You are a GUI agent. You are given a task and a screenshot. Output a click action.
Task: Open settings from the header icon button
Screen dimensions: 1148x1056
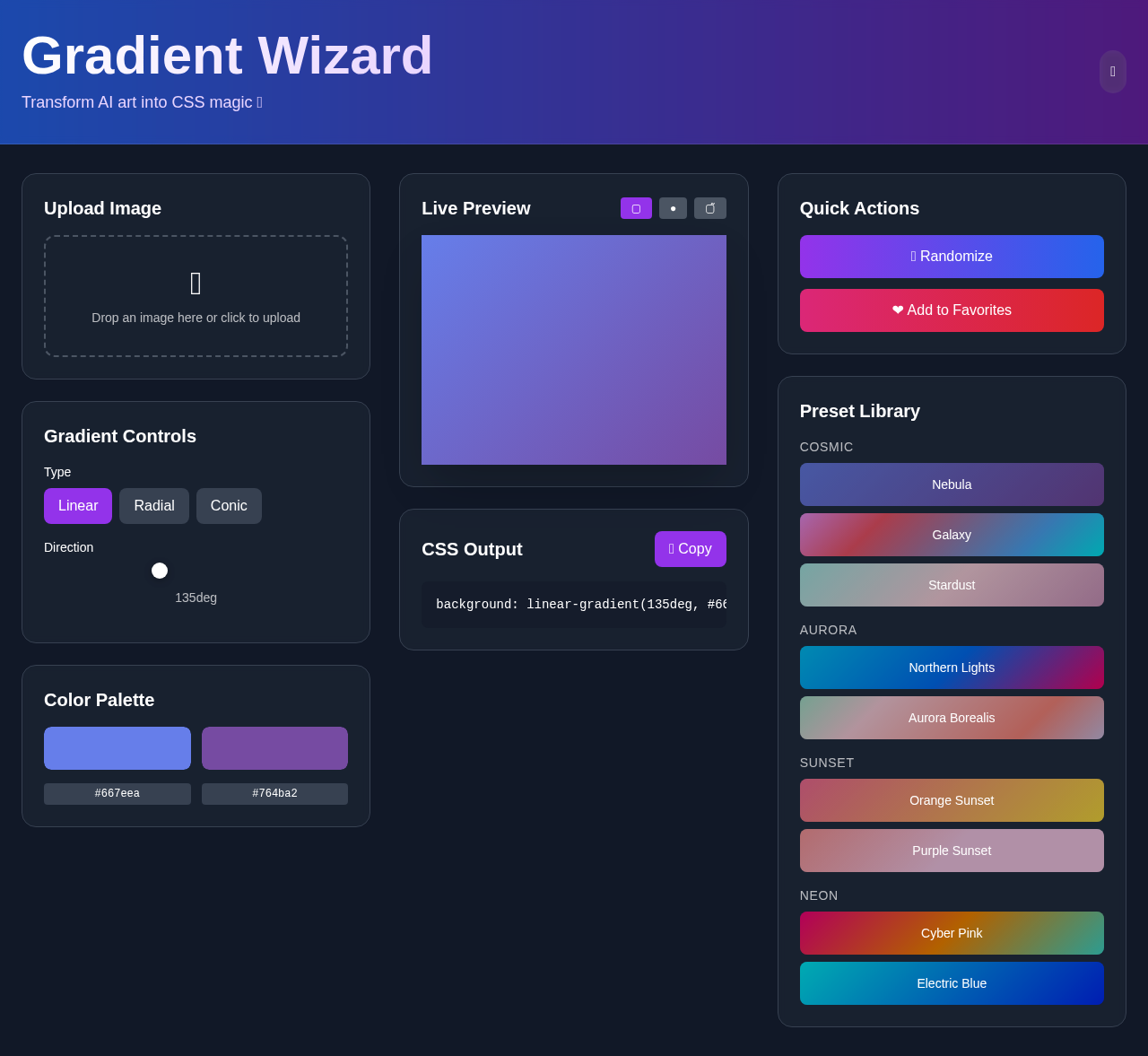coord(1112,72)
